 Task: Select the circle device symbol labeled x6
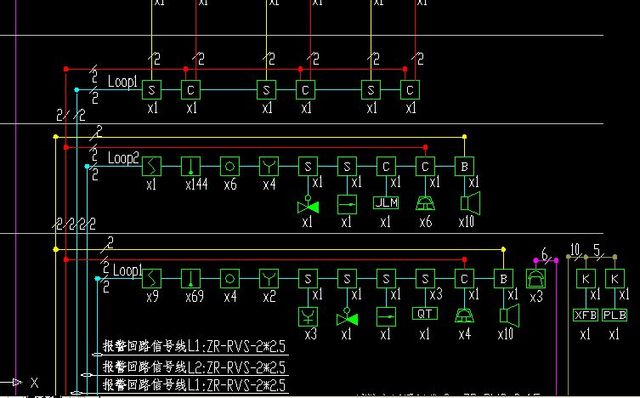pyautogui.click(x=230, y=167)
